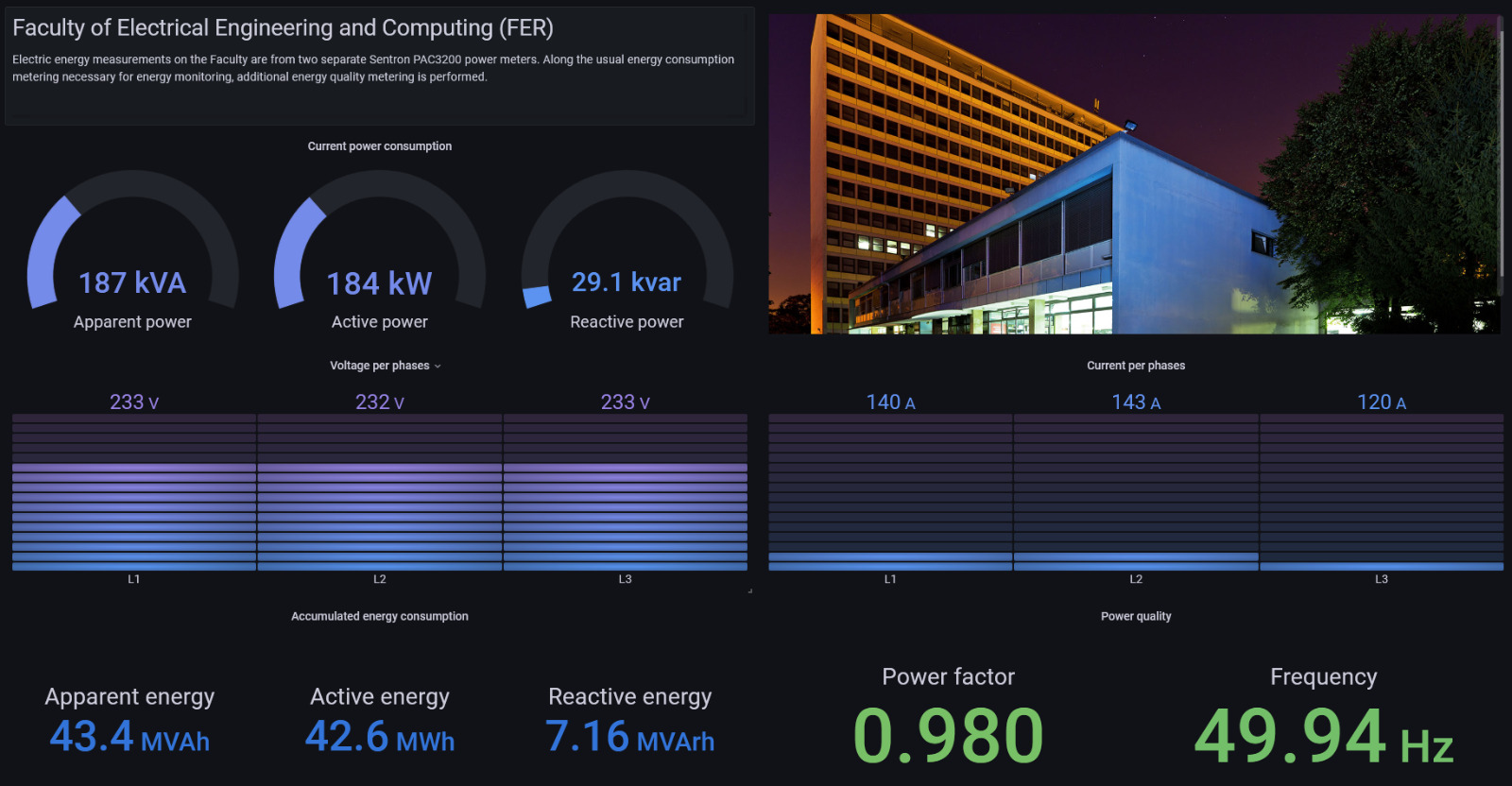Click the L1 label under current bars

pyautogui.click(x=890, y=579)
